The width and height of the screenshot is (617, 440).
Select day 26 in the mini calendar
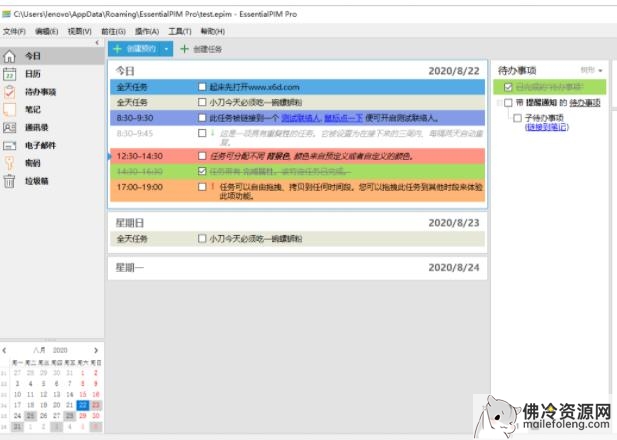[42, 415]
